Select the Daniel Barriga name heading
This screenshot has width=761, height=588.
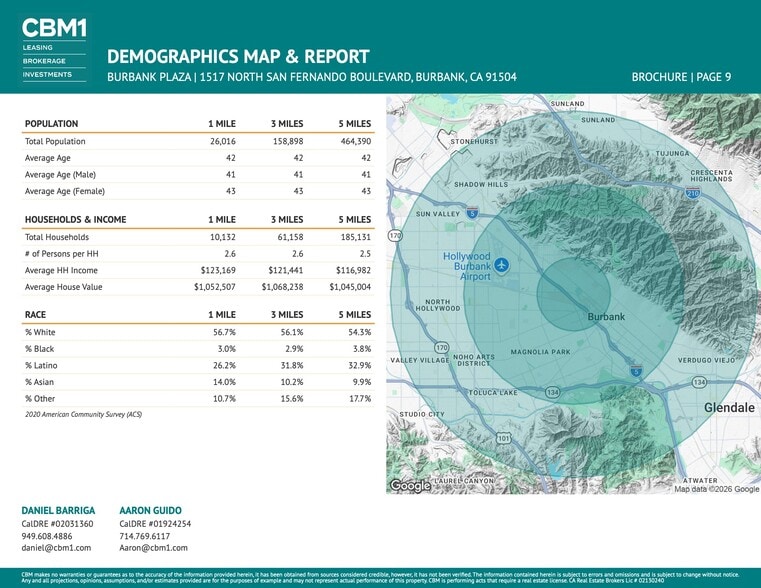click(58, 510)
